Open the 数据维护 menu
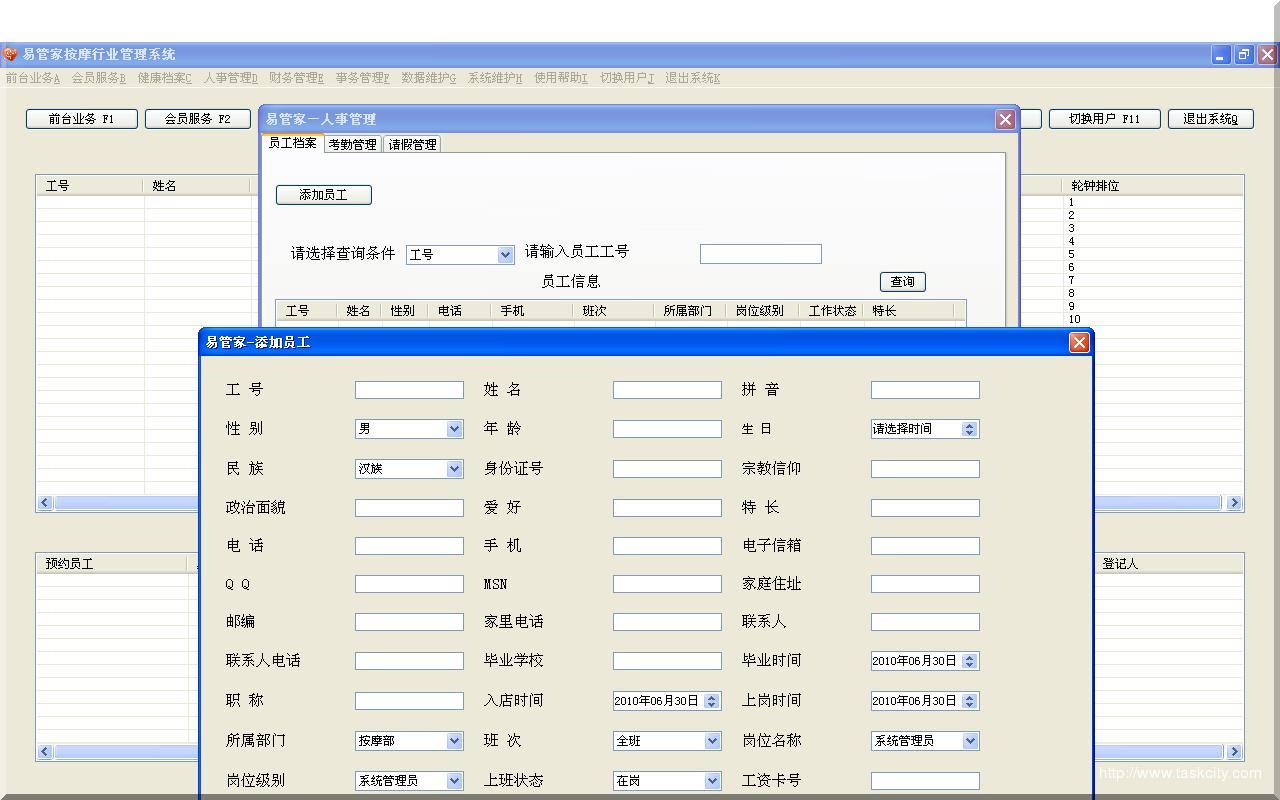Screen dimensions: 1280x800 (x=429, y=77)
